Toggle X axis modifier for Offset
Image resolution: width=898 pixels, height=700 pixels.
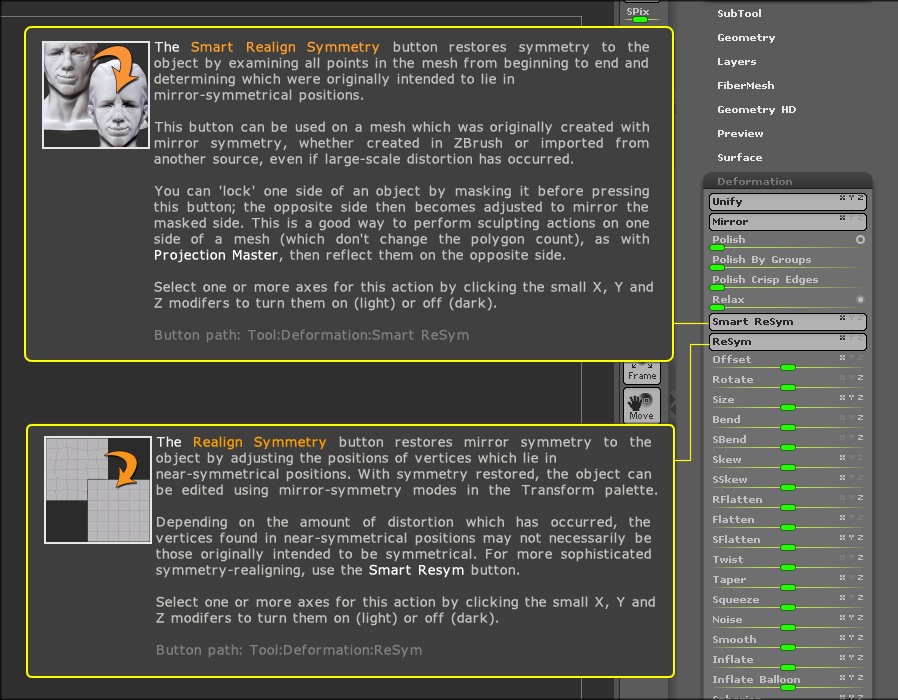point(842,357)
